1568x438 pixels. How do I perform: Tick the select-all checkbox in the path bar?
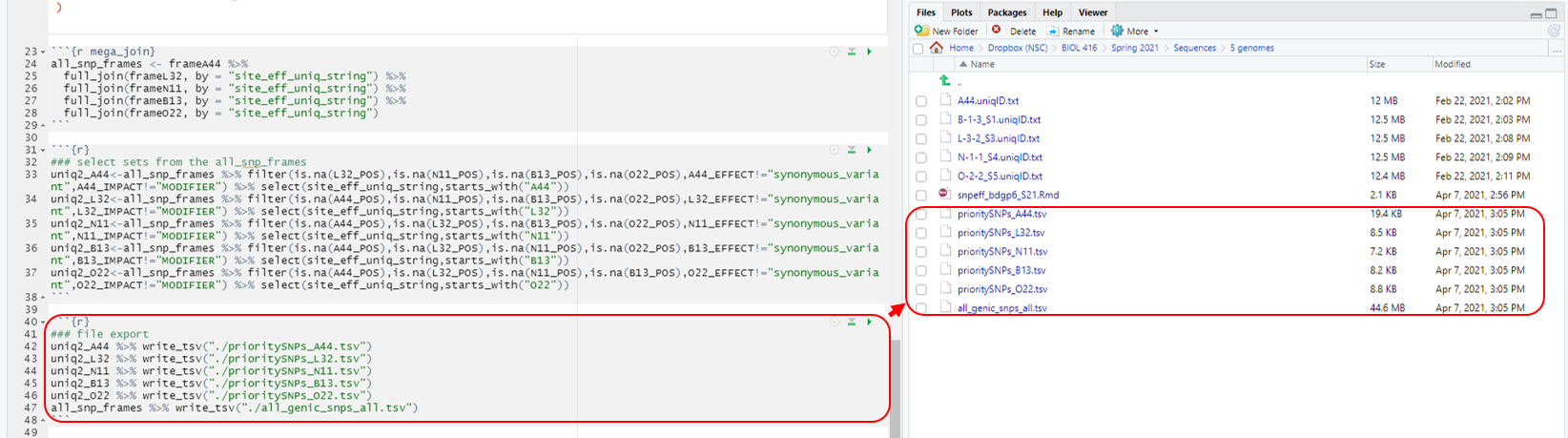coord(918,49)
